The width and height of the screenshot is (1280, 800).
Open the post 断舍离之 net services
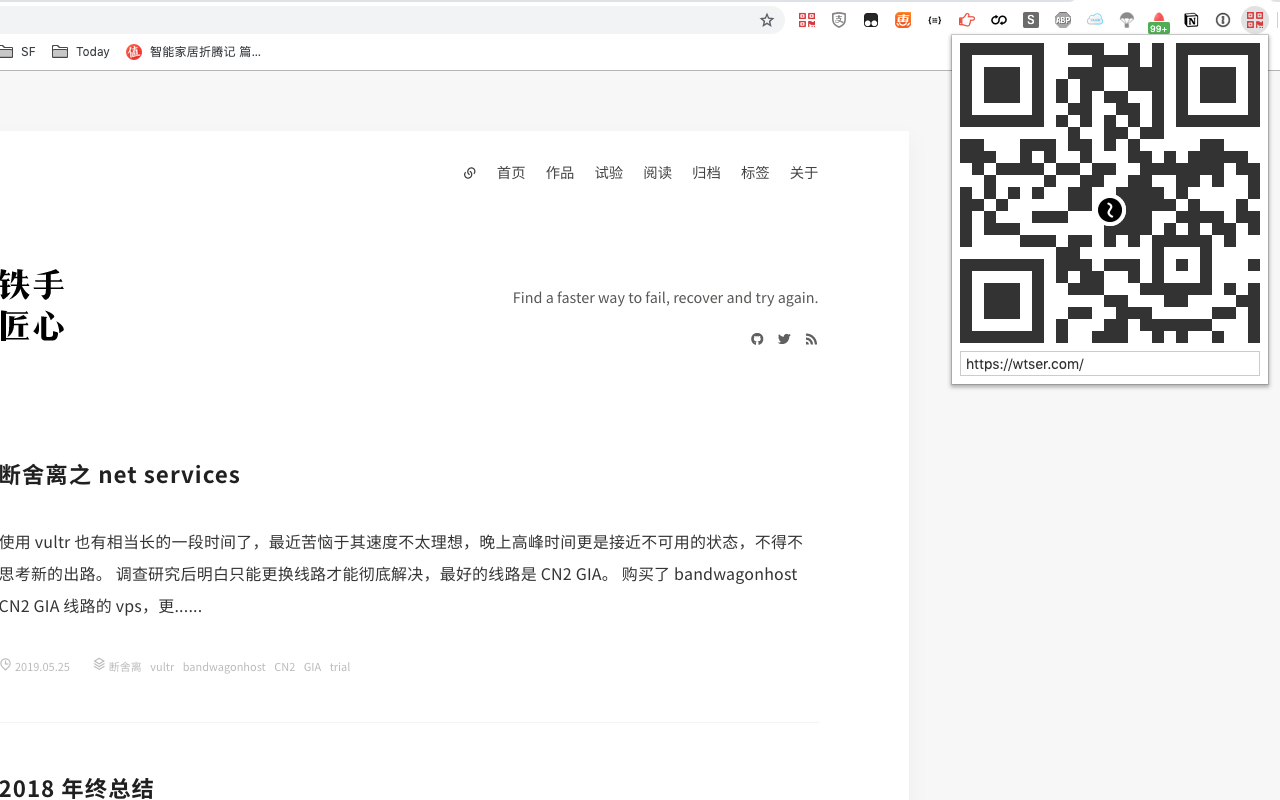[120, 474]
